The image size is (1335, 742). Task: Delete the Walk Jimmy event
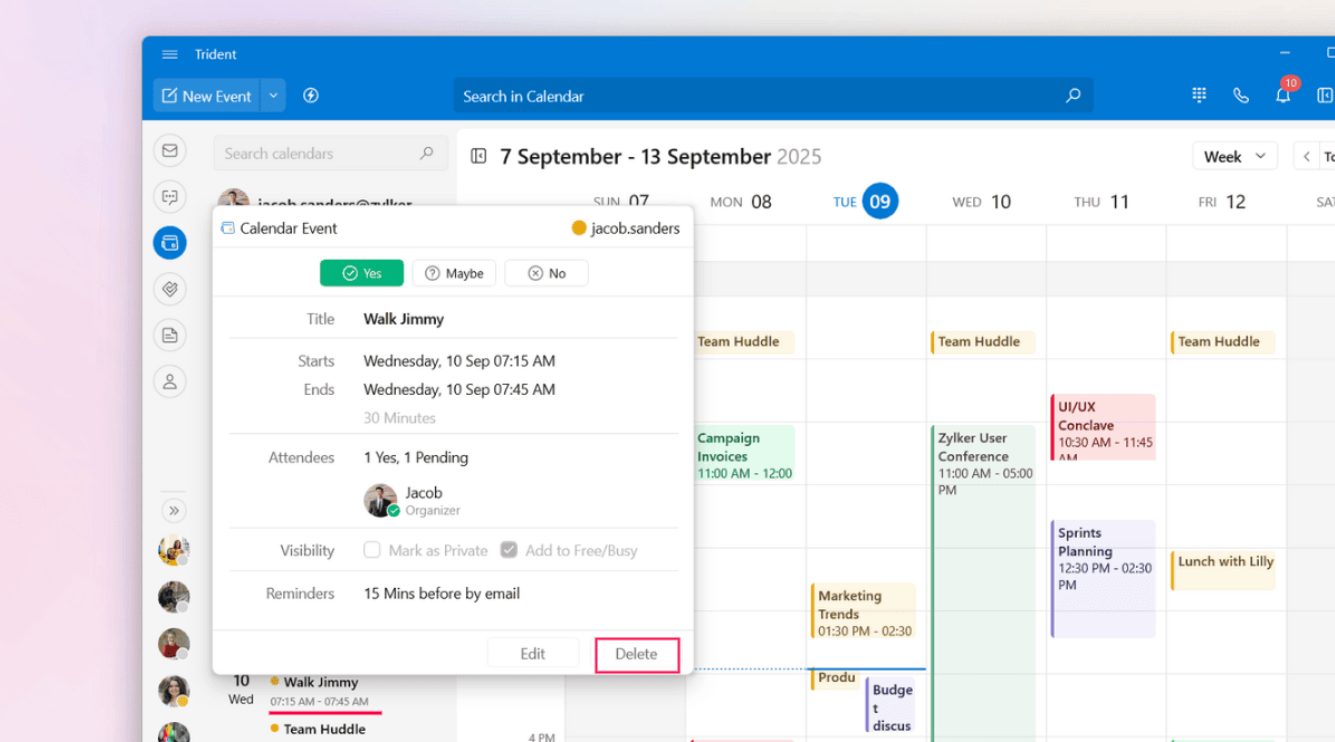pos(637,654)
